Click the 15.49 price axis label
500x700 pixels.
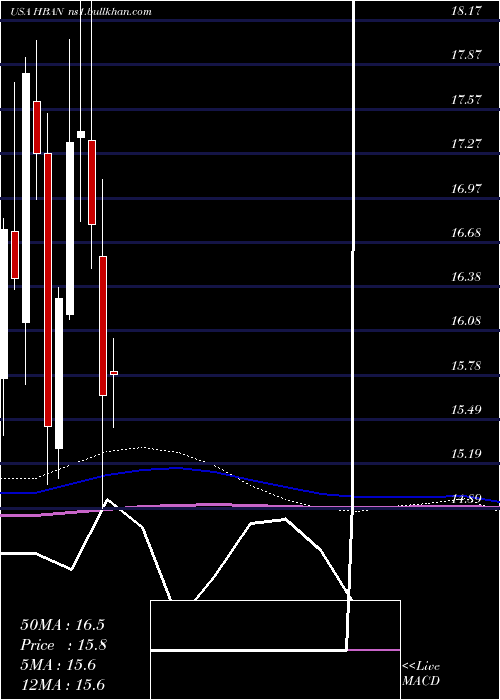pyautogui.click(x=467, y=409)
